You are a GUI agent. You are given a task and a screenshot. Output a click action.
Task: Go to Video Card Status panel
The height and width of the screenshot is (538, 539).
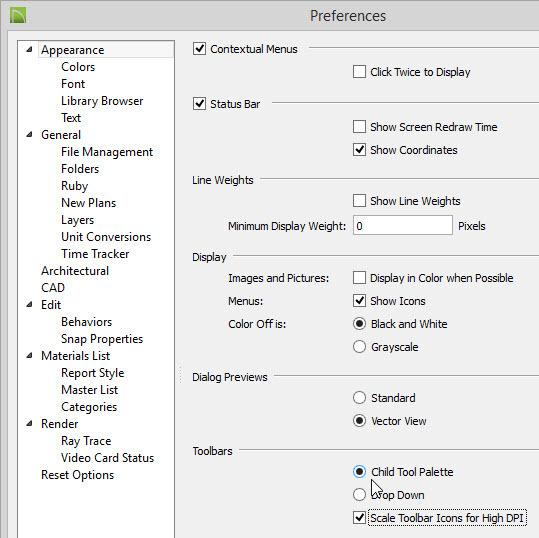(x=108, y=458)
